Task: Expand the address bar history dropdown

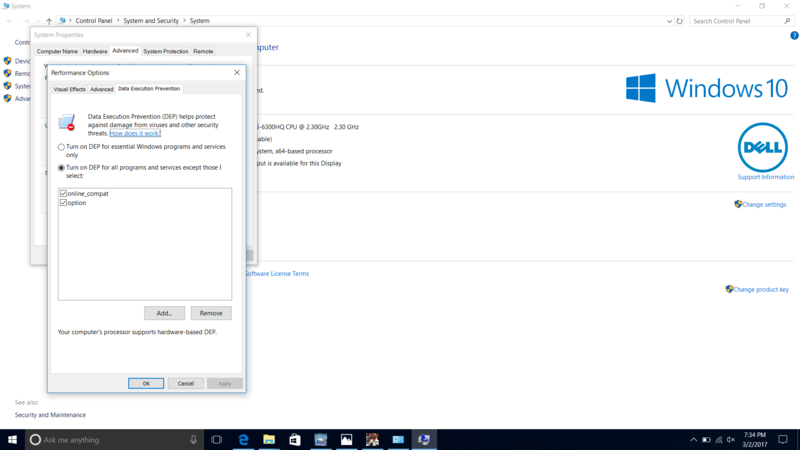Action: [x=669, y=21]
